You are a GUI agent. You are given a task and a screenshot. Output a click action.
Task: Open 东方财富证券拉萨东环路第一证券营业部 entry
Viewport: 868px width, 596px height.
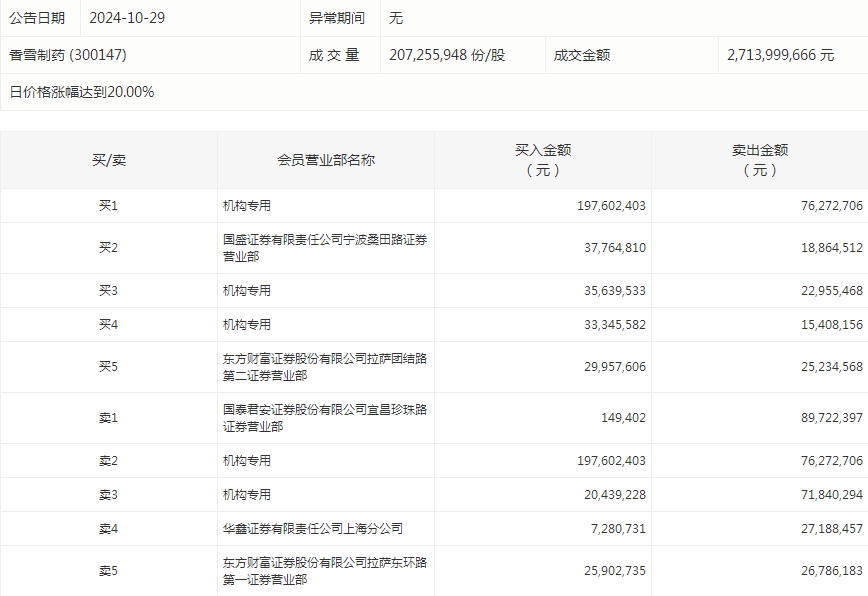(326, 571)
